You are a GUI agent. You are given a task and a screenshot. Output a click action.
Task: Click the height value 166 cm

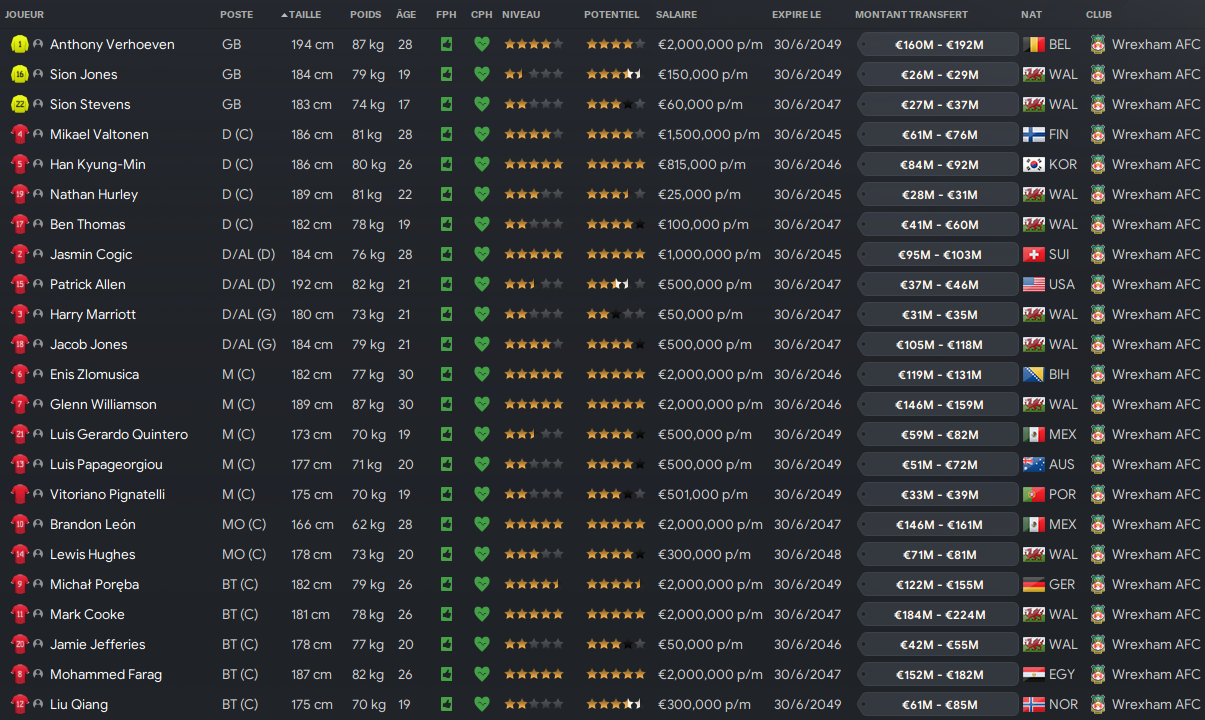pos(312,524)
